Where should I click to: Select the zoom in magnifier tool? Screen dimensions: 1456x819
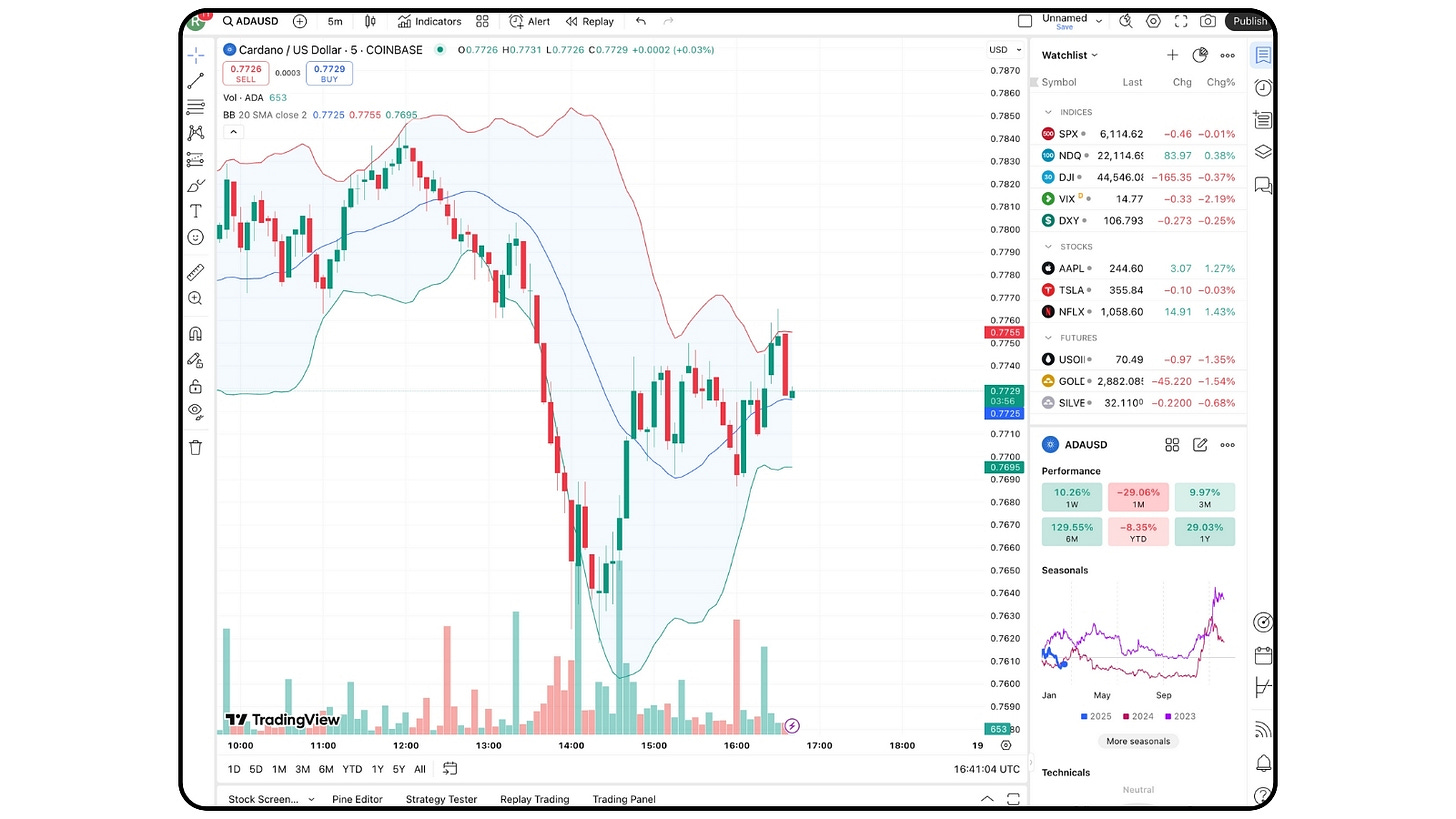tap(196, 298)
